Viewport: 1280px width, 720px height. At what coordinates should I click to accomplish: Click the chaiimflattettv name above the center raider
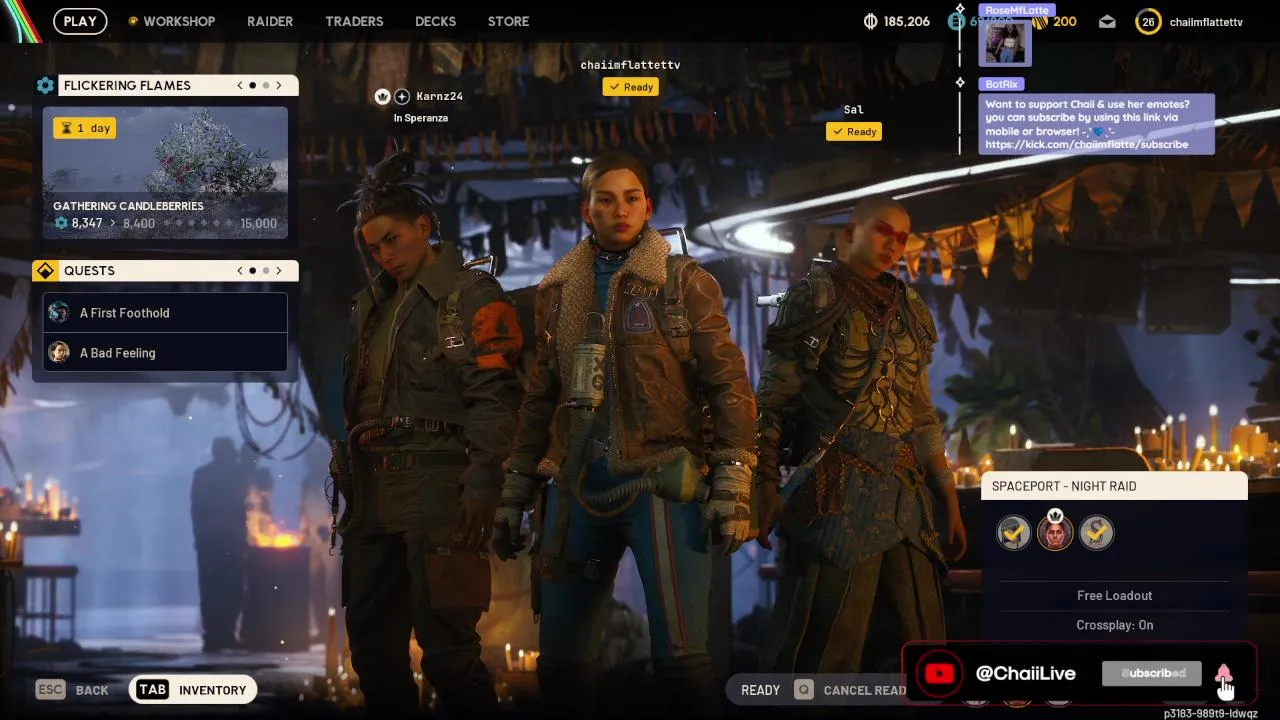pos(630,65)
